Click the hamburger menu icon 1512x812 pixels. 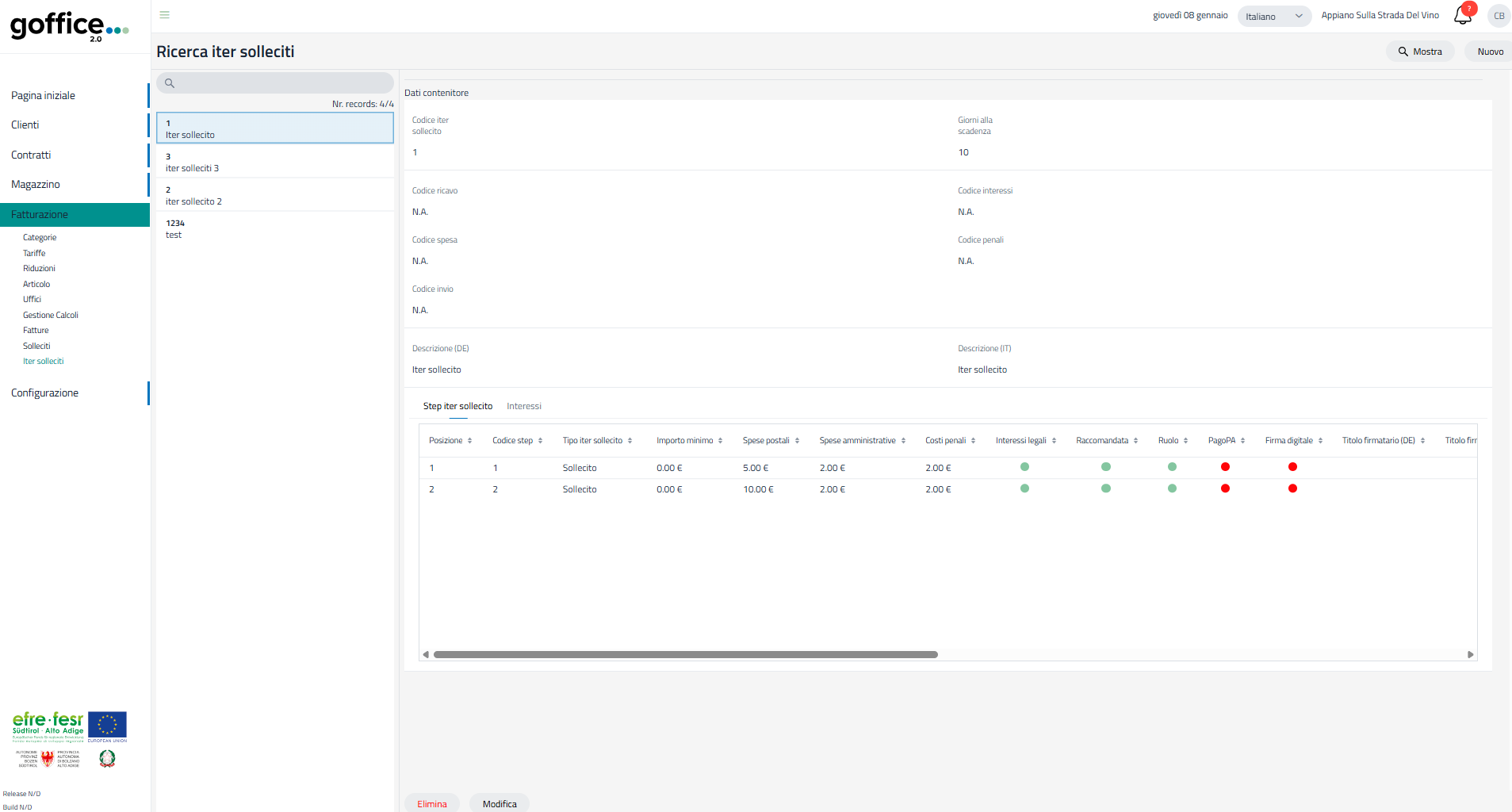[x=164, y=15]
